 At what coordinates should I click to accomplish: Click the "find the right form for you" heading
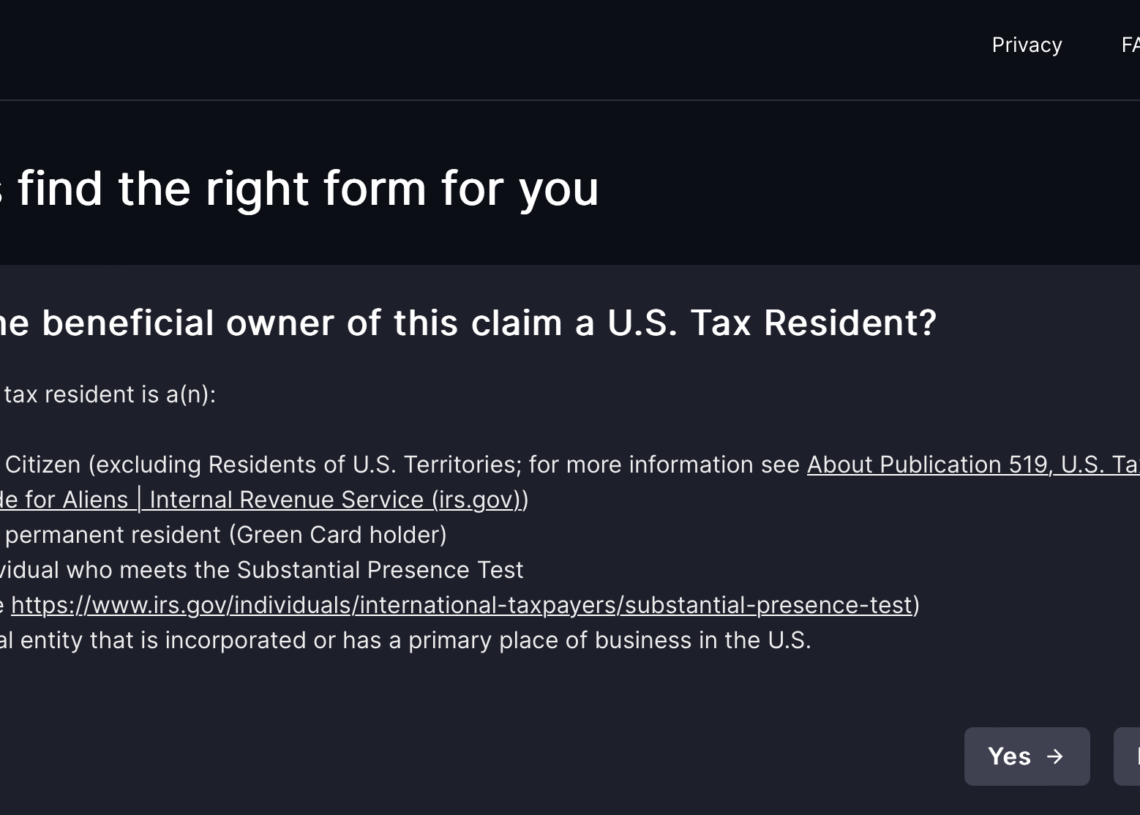click(308, 188)
